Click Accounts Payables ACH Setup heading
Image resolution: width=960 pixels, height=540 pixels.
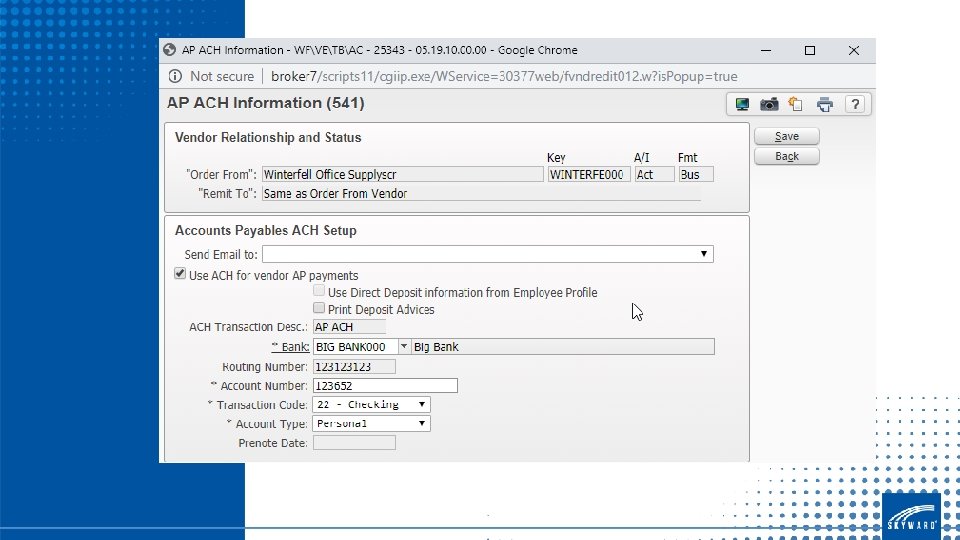[x=266, y=230]
